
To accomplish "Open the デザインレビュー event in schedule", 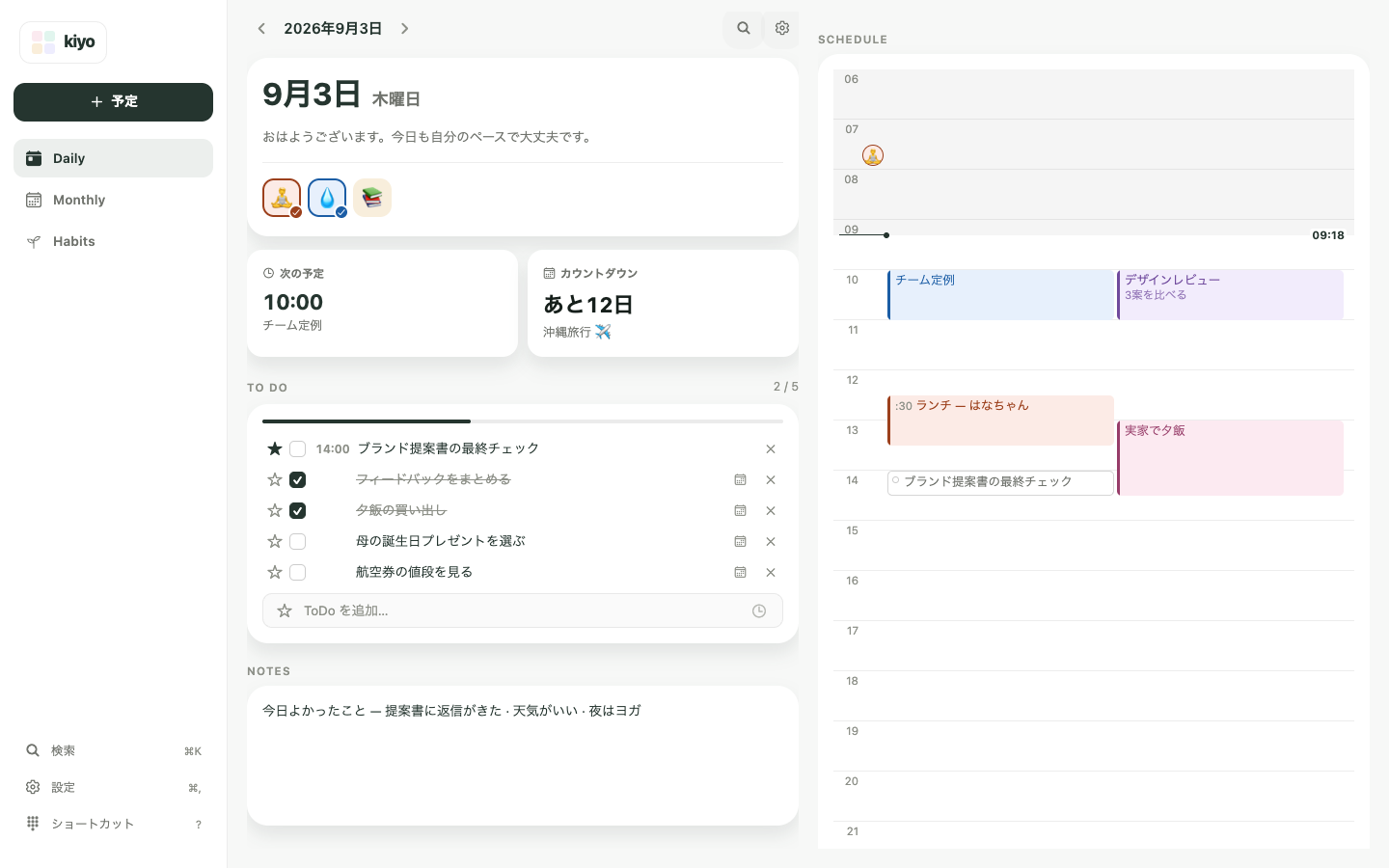I will 1230,294.
